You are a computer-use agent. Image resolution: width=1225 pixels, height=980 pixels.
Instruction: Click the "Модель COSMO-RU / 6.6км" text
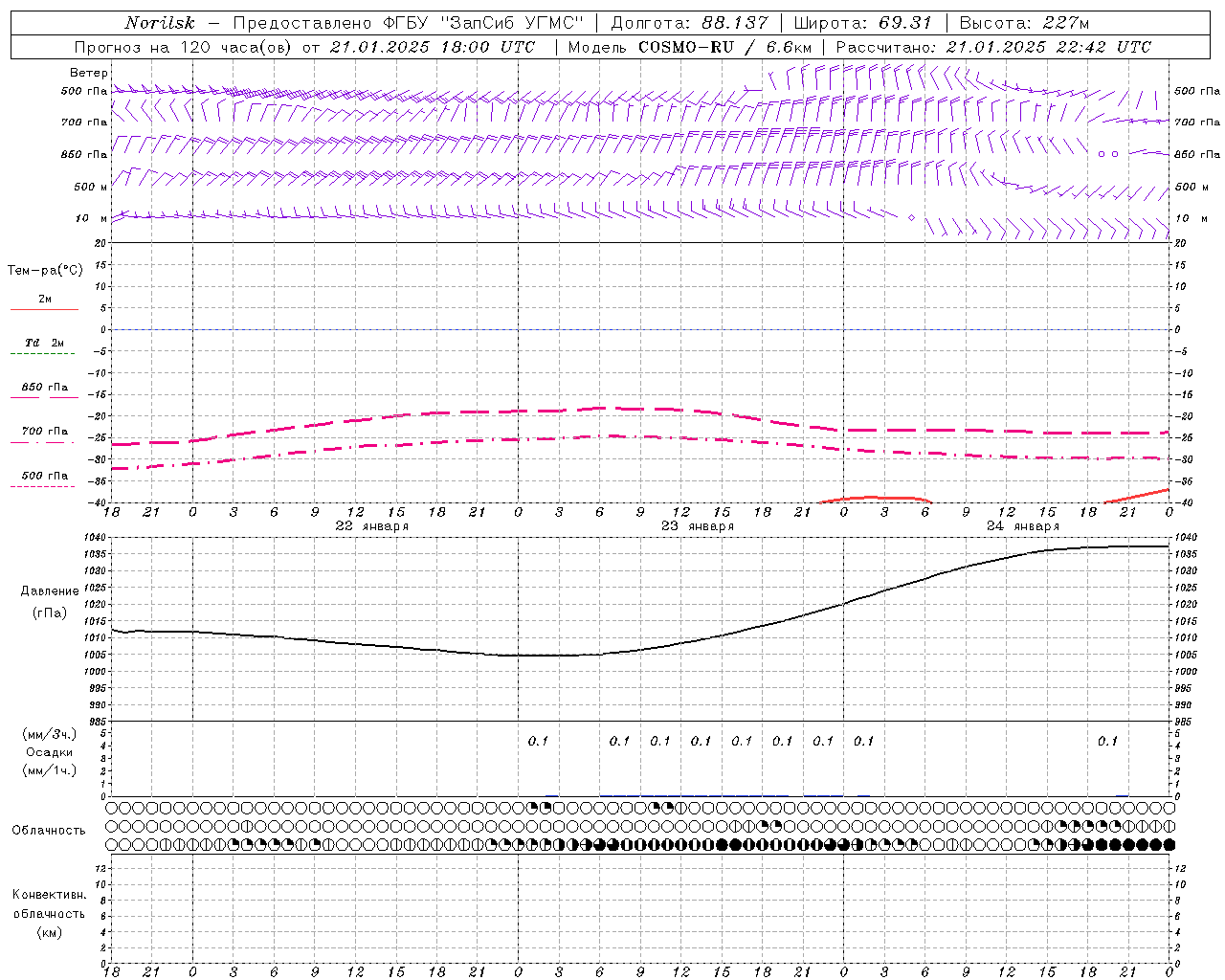690,47
